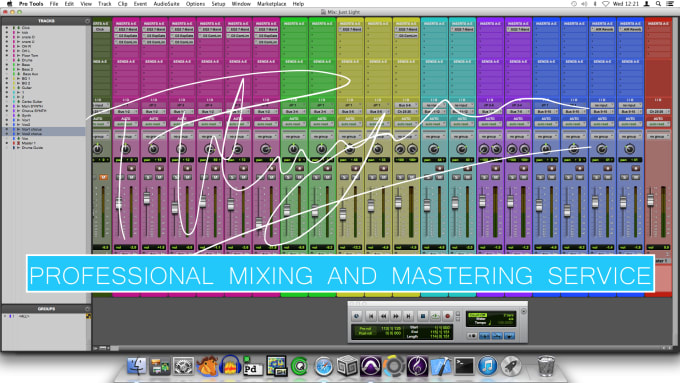Click the pan knob on the Click strip
Viewport: 680px width, 383px height.
(98, 149)
